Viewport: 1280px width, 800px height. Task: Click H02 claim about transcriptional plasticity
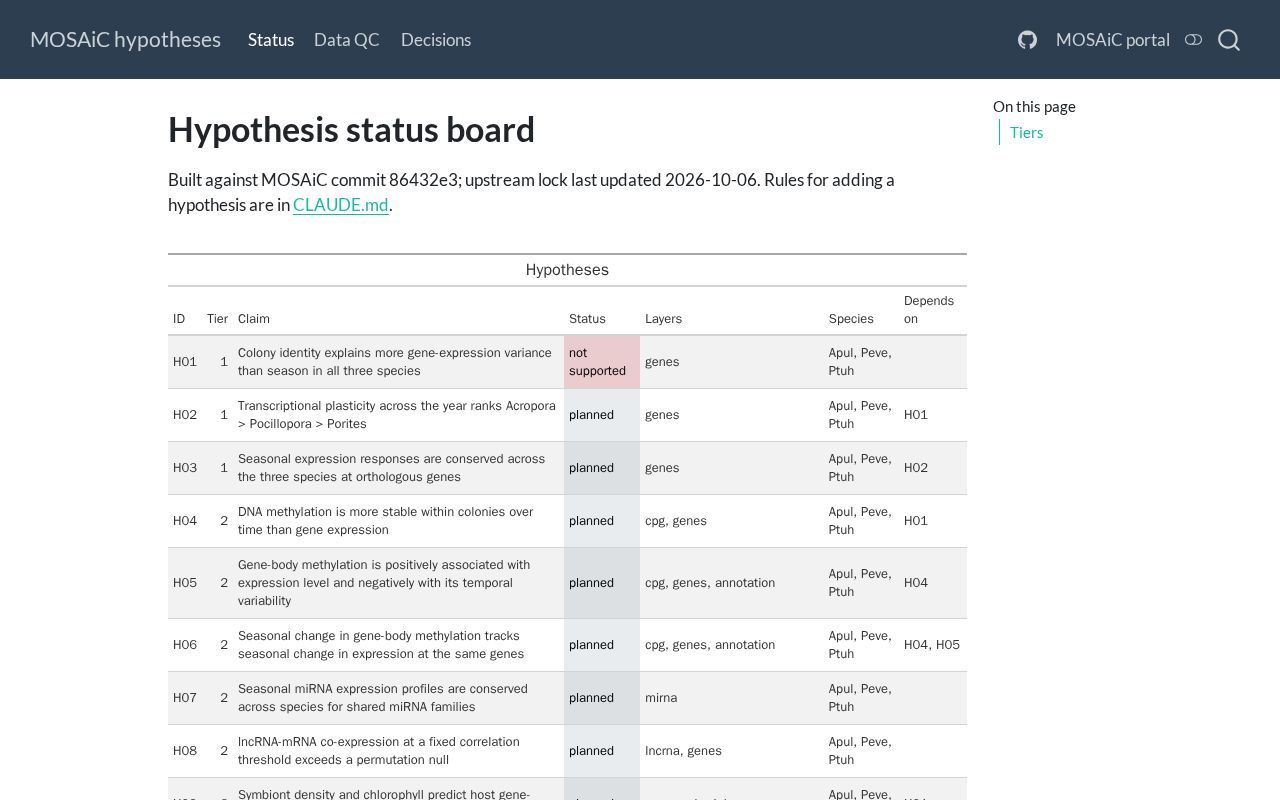(397, 415)
